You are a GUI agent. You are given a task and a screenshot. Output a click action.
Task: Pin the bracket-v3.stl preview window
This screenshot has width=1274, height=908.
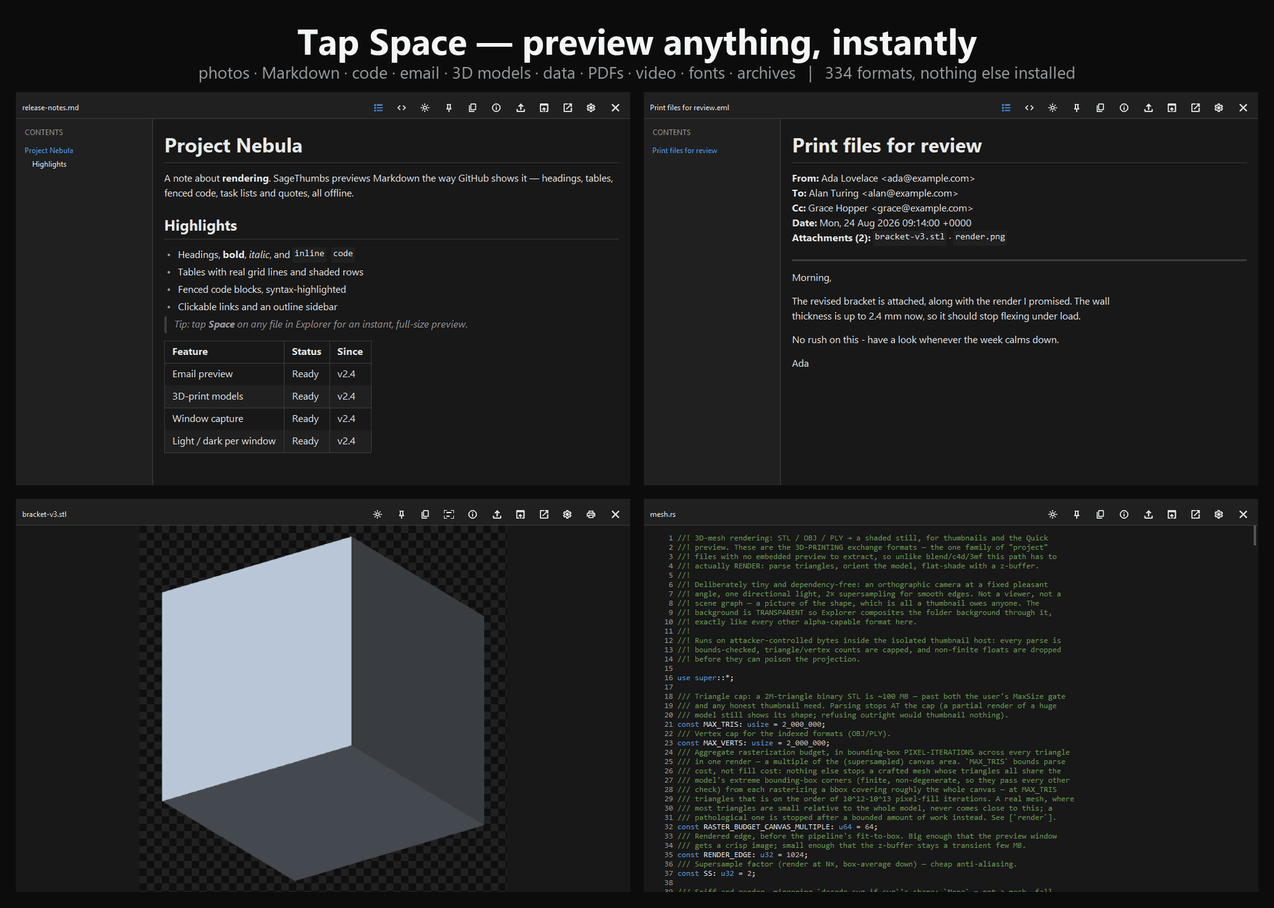click(401, 514)
